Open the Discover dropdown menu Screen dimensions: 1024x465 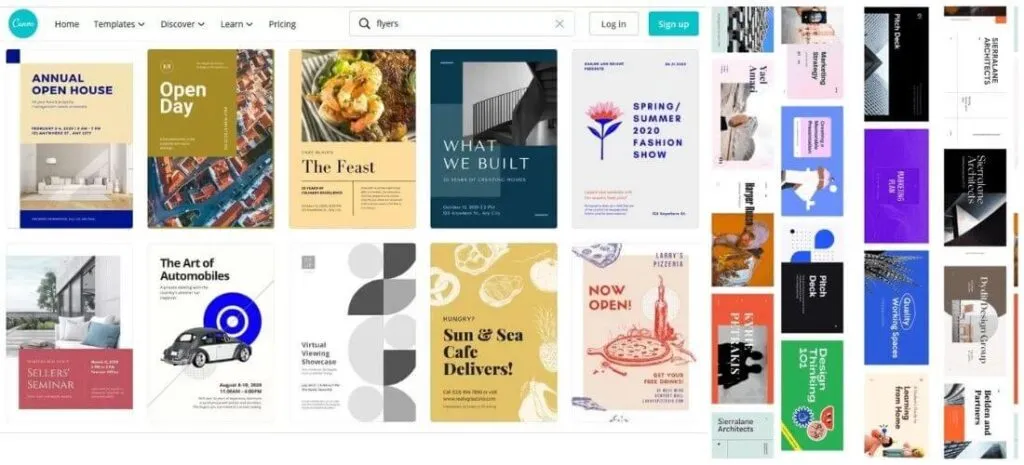tap(182, 24)
